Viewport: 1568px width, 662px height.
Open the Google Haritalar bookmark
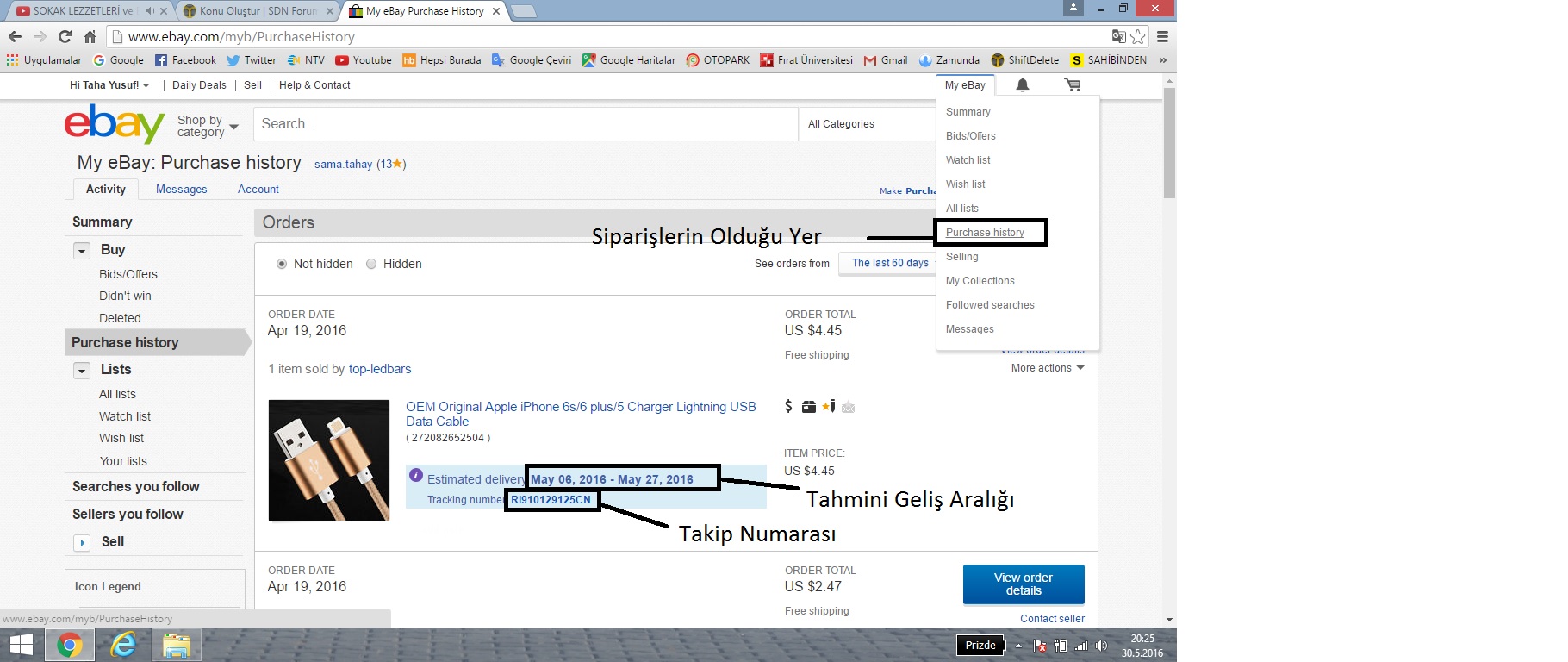pos(629,60)
